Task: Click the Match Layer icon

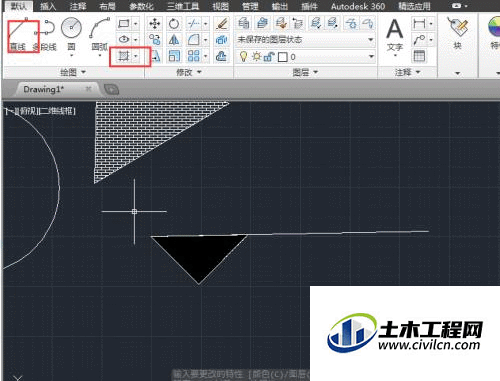Action: 281,23
